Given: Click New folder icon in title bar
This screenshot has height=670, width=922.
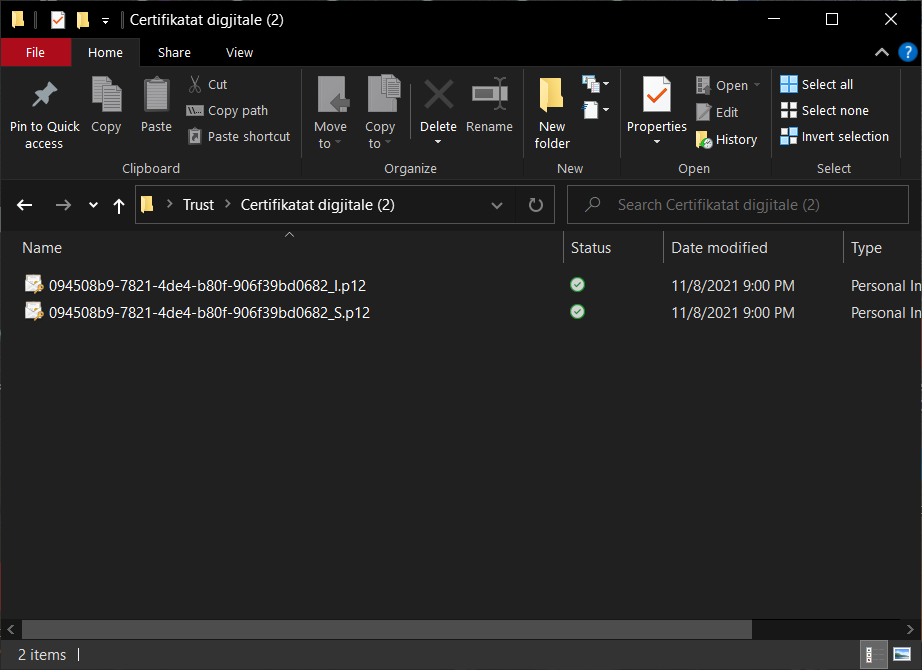Looking at the screenshot, I should 83,20.
